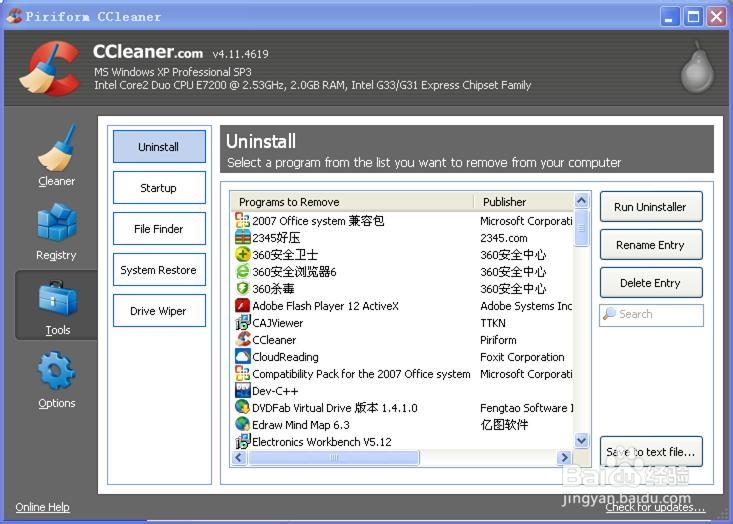Click the 2345好压 archive icon
Screen dimensions: 733x524
pos(242,237)
